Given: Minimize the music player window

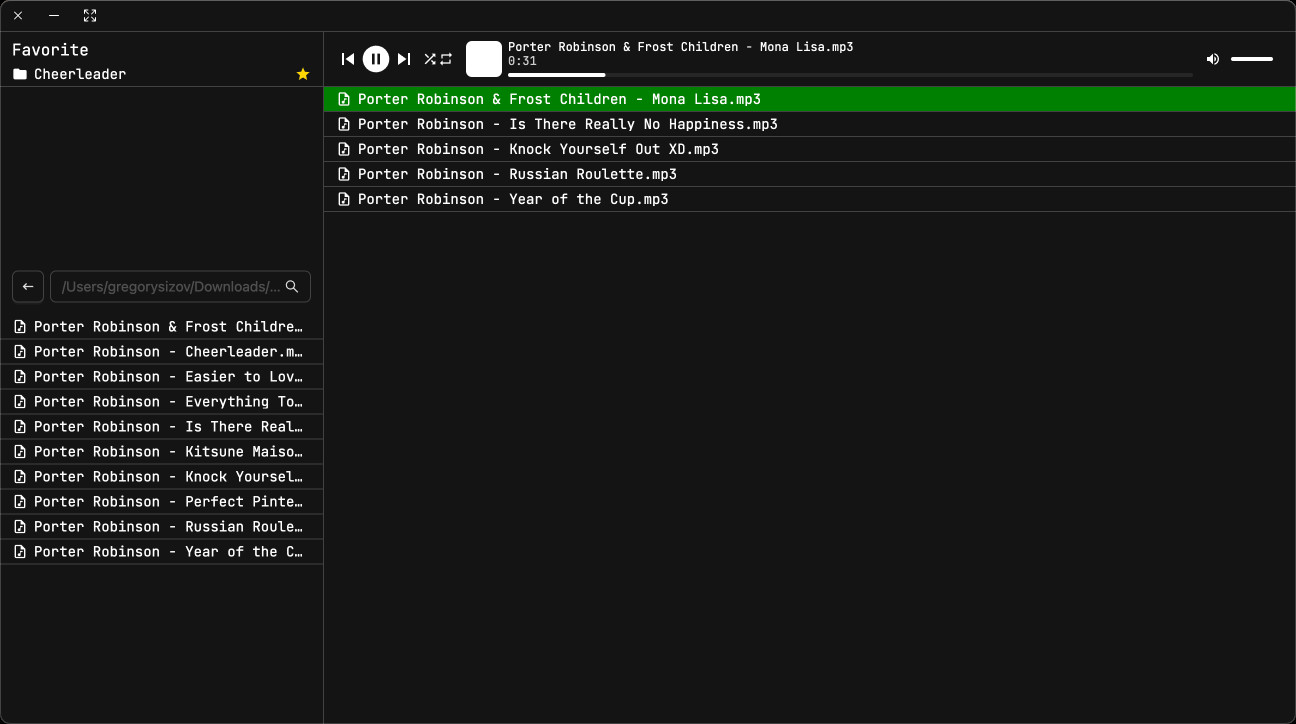Looking at the screenshot, I should [x=54, y=16].
